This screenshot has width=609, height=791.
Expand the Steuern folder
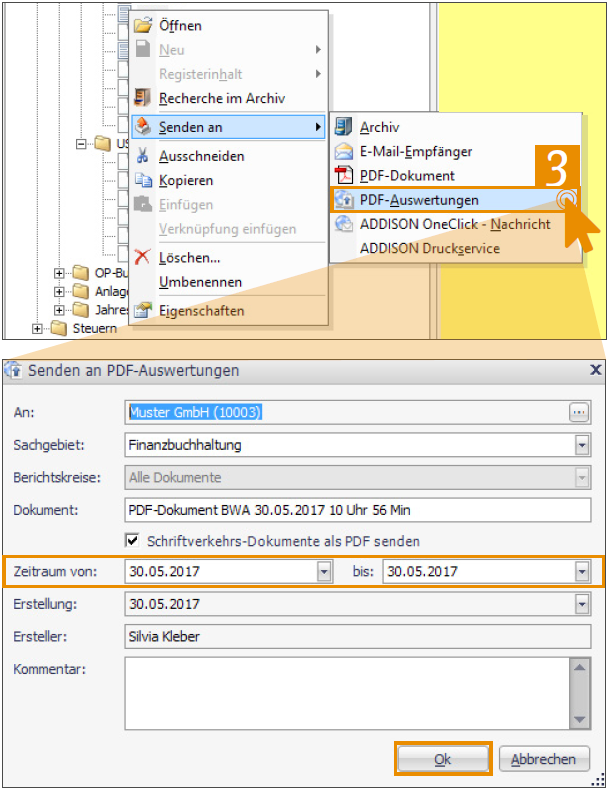coord(37,329)
